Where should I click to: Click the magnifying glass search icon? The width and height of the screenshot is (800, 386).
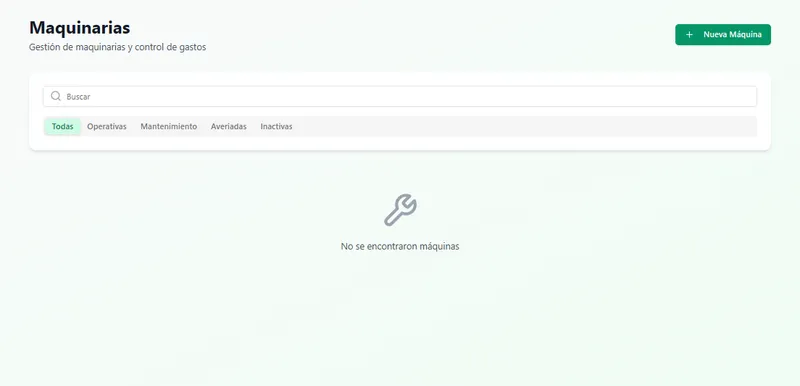(x=56, y=96)
